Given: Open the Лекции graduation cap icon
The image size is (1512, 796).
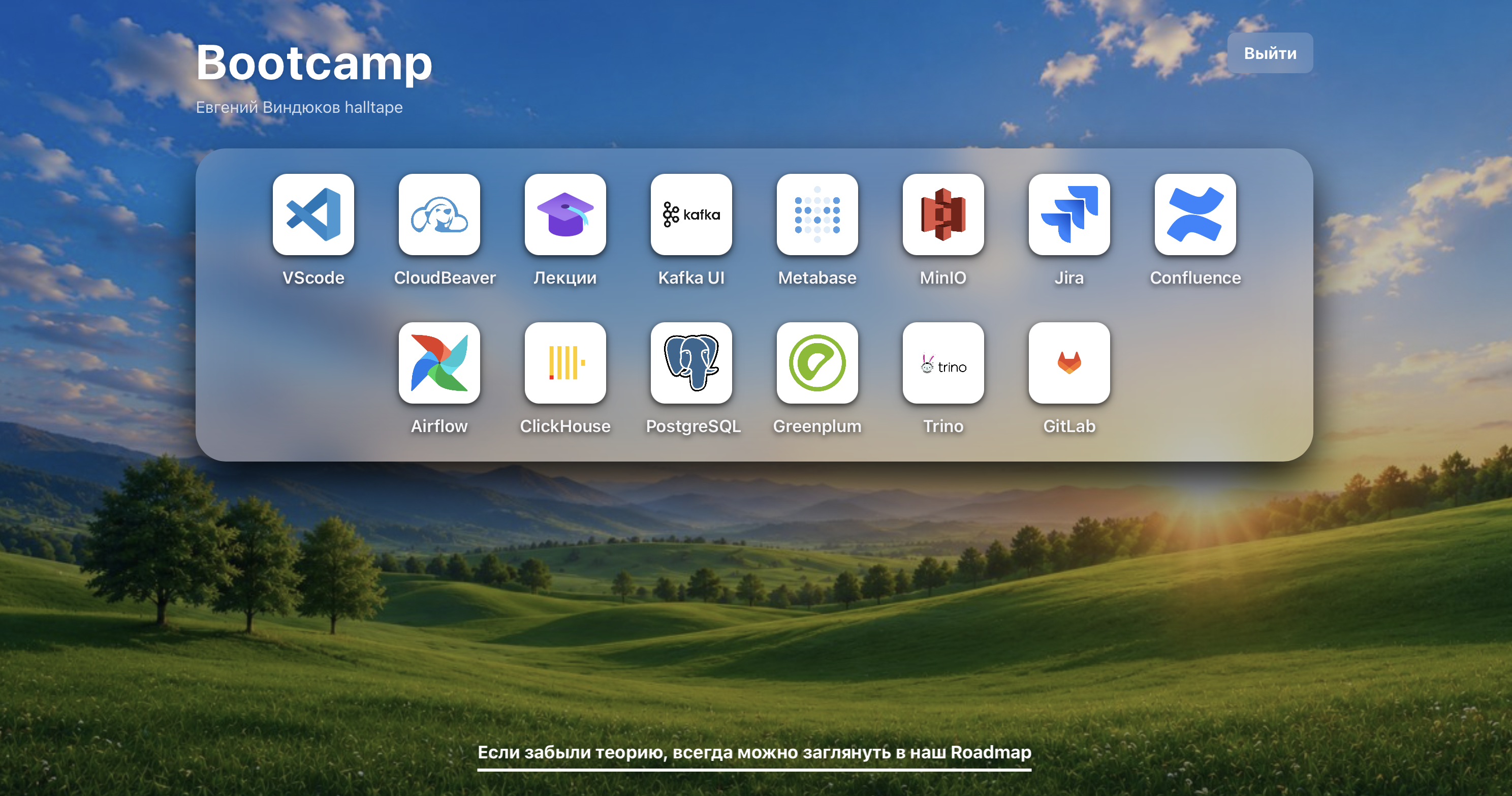Looking at the screenshot, I should click(x=565, y=215).
